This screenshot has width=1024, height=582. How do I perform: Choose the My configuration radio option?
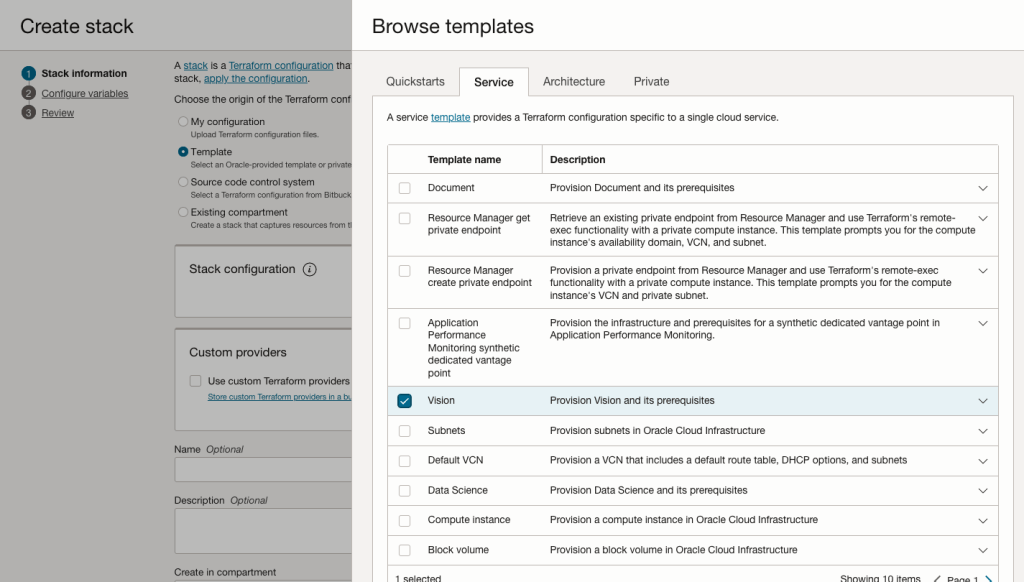183,122
